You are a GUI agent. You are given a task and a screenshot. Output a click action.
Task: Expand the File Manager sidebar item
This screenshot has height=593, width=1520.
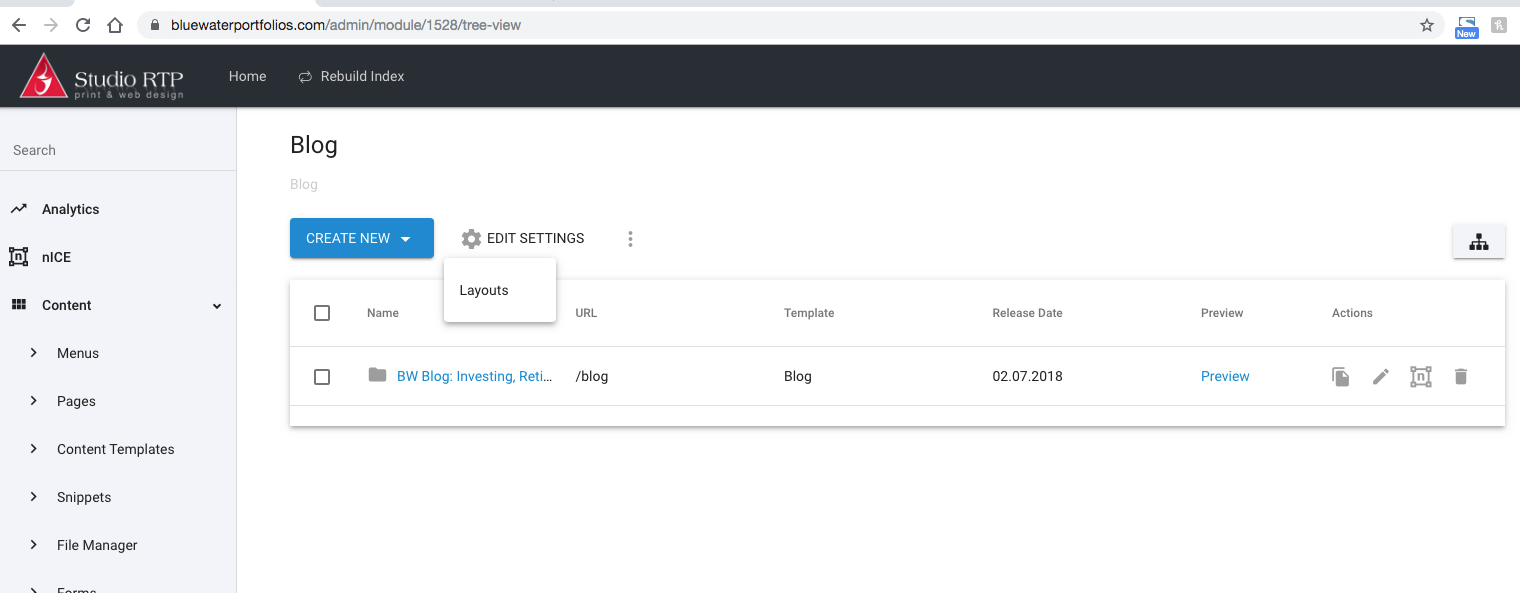34,545
